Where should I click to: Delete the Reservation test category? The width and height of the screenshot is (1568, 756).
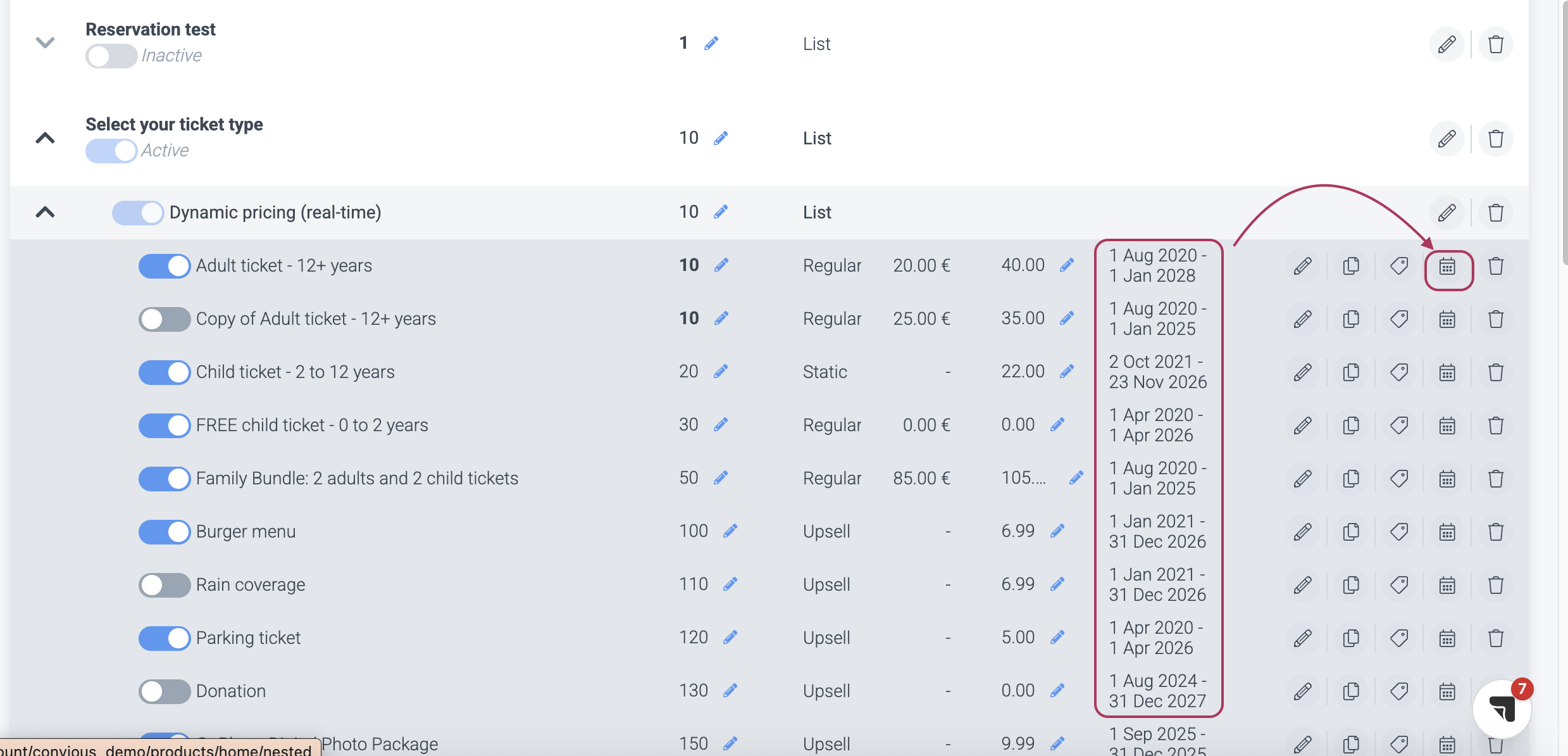(x=1496, y=44)
